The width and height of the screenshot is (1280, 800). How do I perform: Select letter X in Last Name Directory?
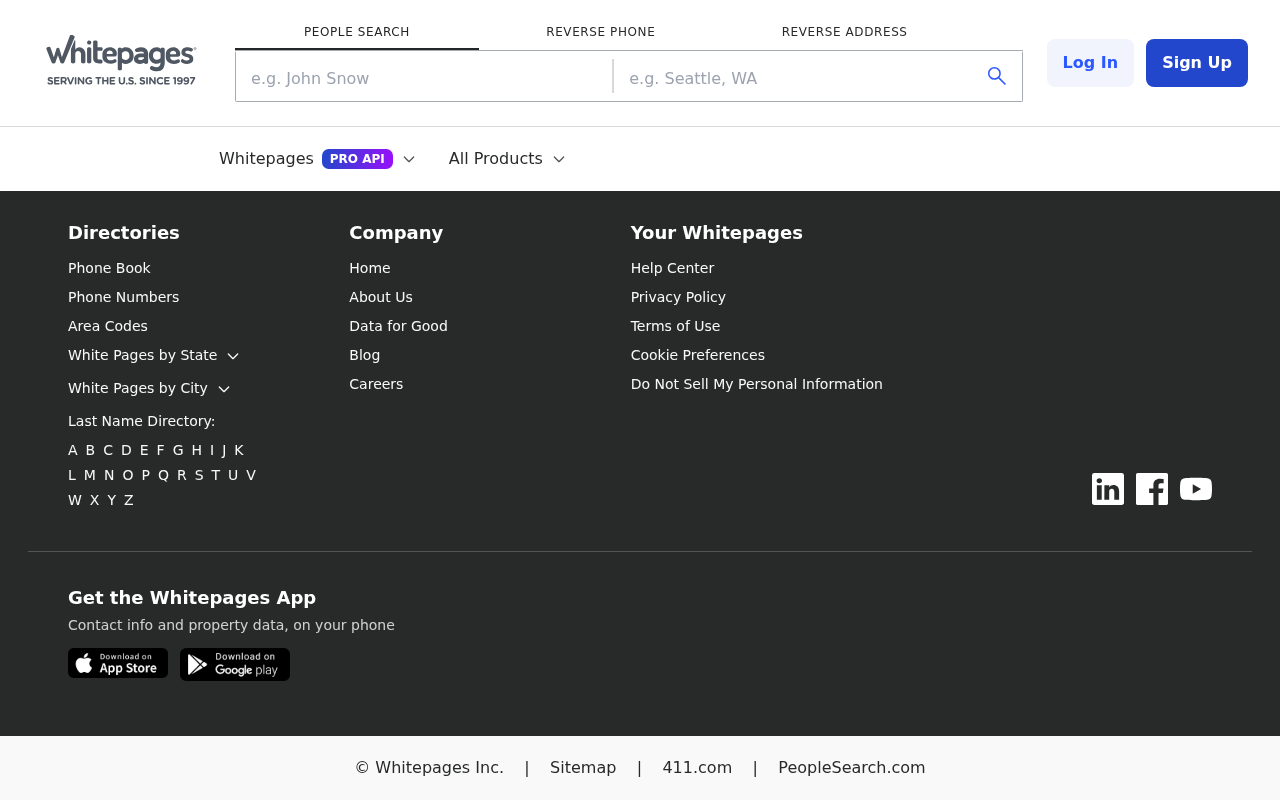pos(95,500)
